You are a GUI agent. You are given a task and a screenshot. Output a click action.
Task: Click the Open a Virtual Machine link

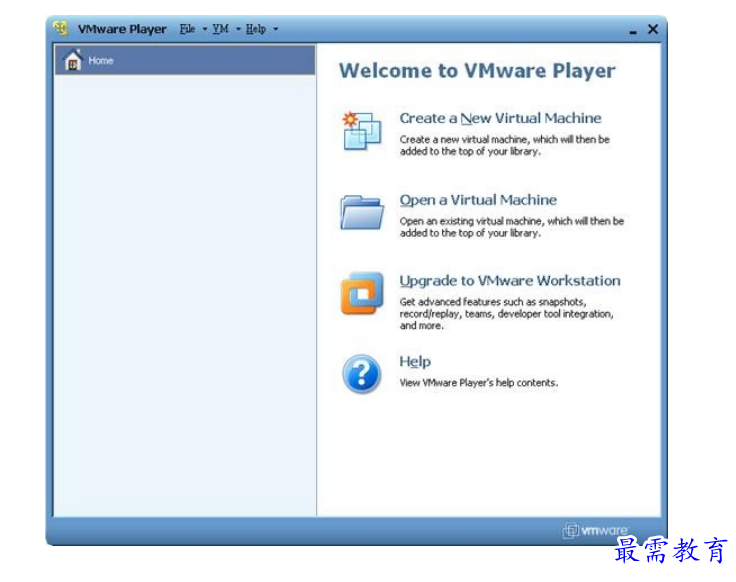pyautogui.click(x=478, y=200)
